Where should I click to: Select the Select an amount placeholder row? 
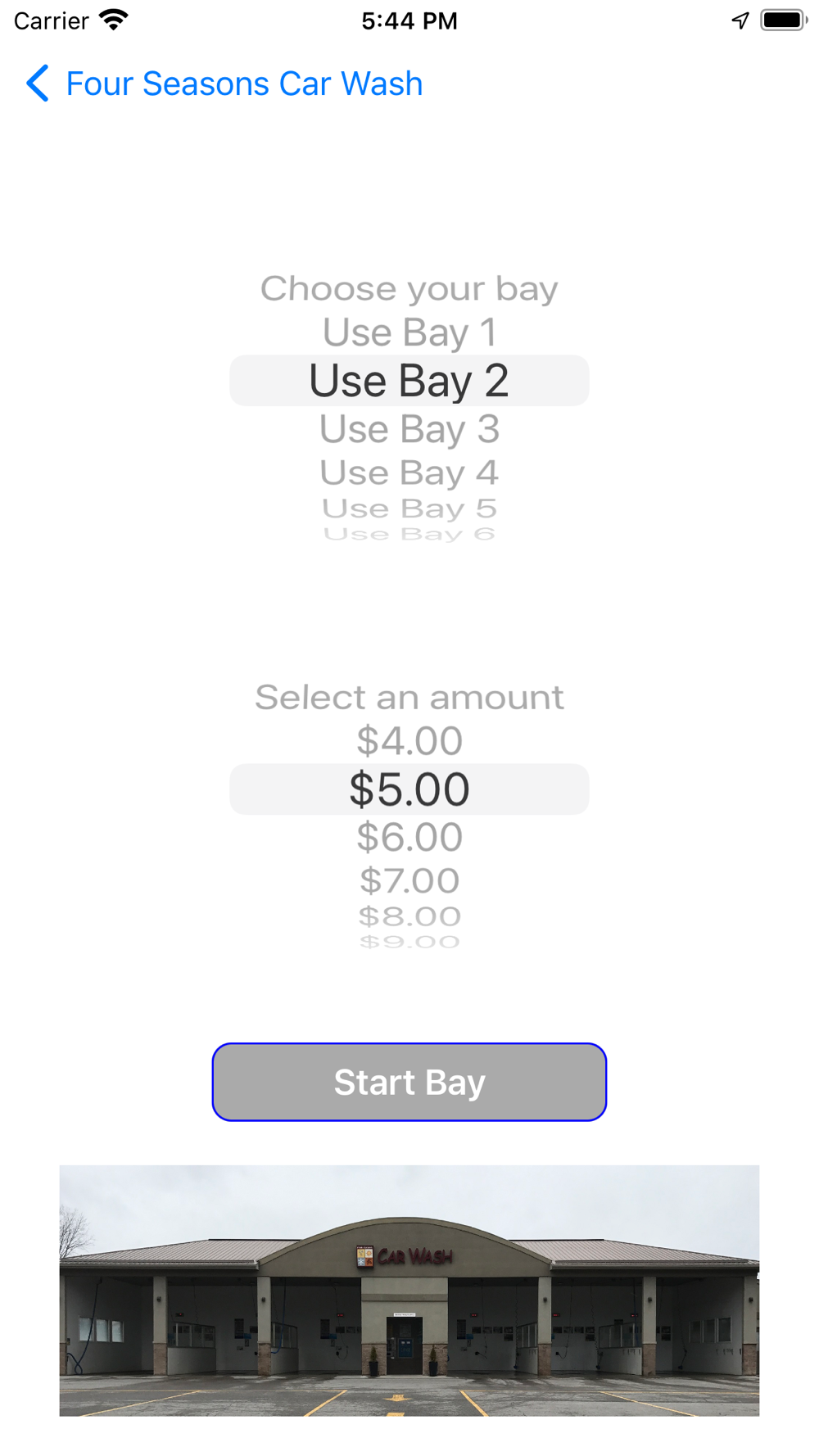point(409,697)
